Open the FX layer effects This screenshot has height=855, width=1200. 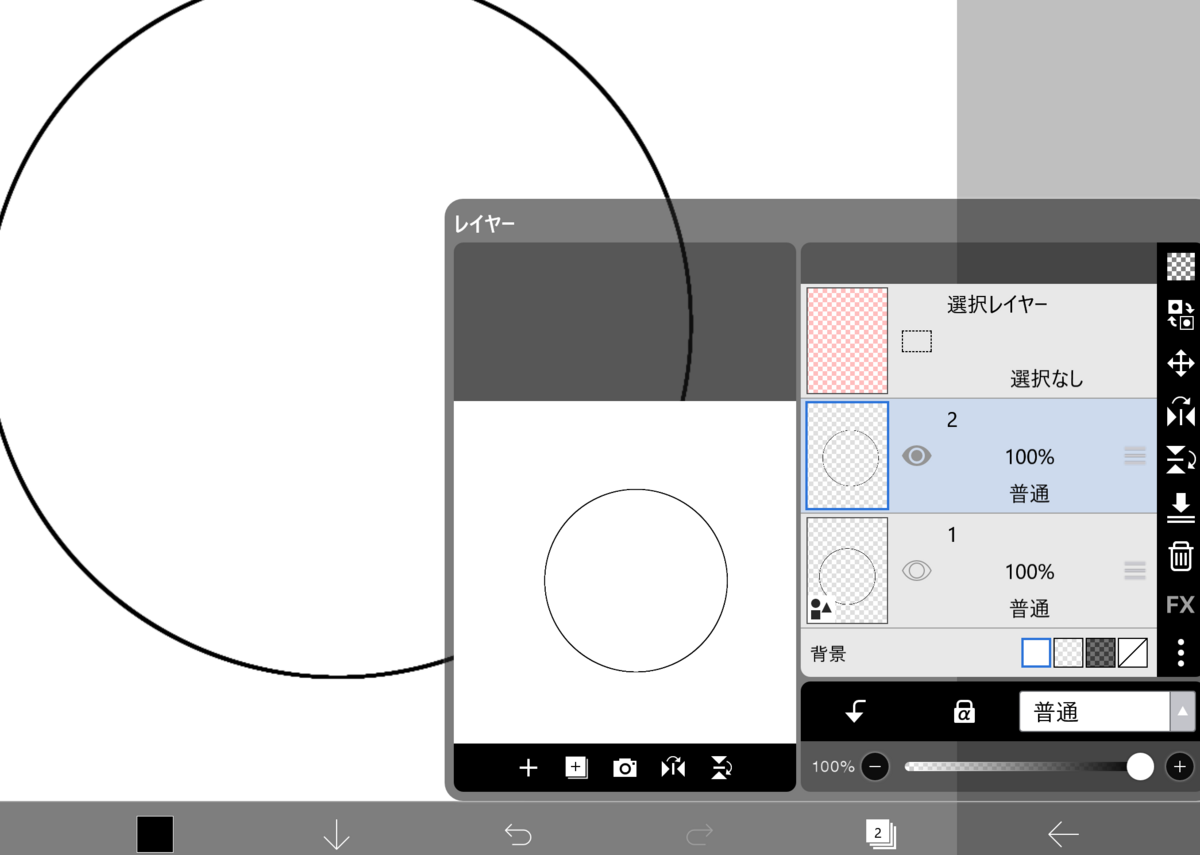[1180, 604]
